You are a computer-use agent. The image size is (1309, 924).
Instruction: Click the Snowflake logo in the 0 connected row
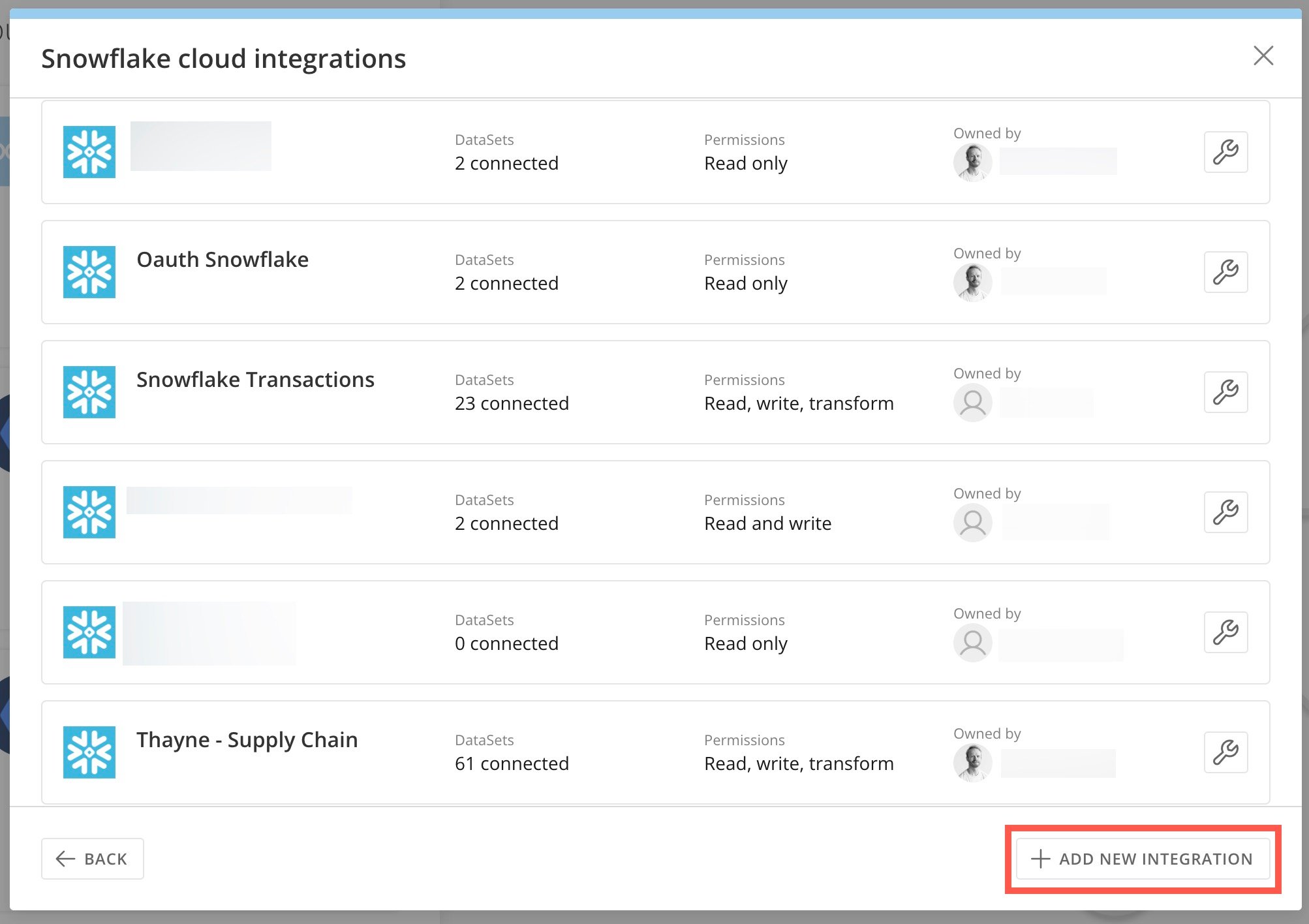[x=89, y=632]
